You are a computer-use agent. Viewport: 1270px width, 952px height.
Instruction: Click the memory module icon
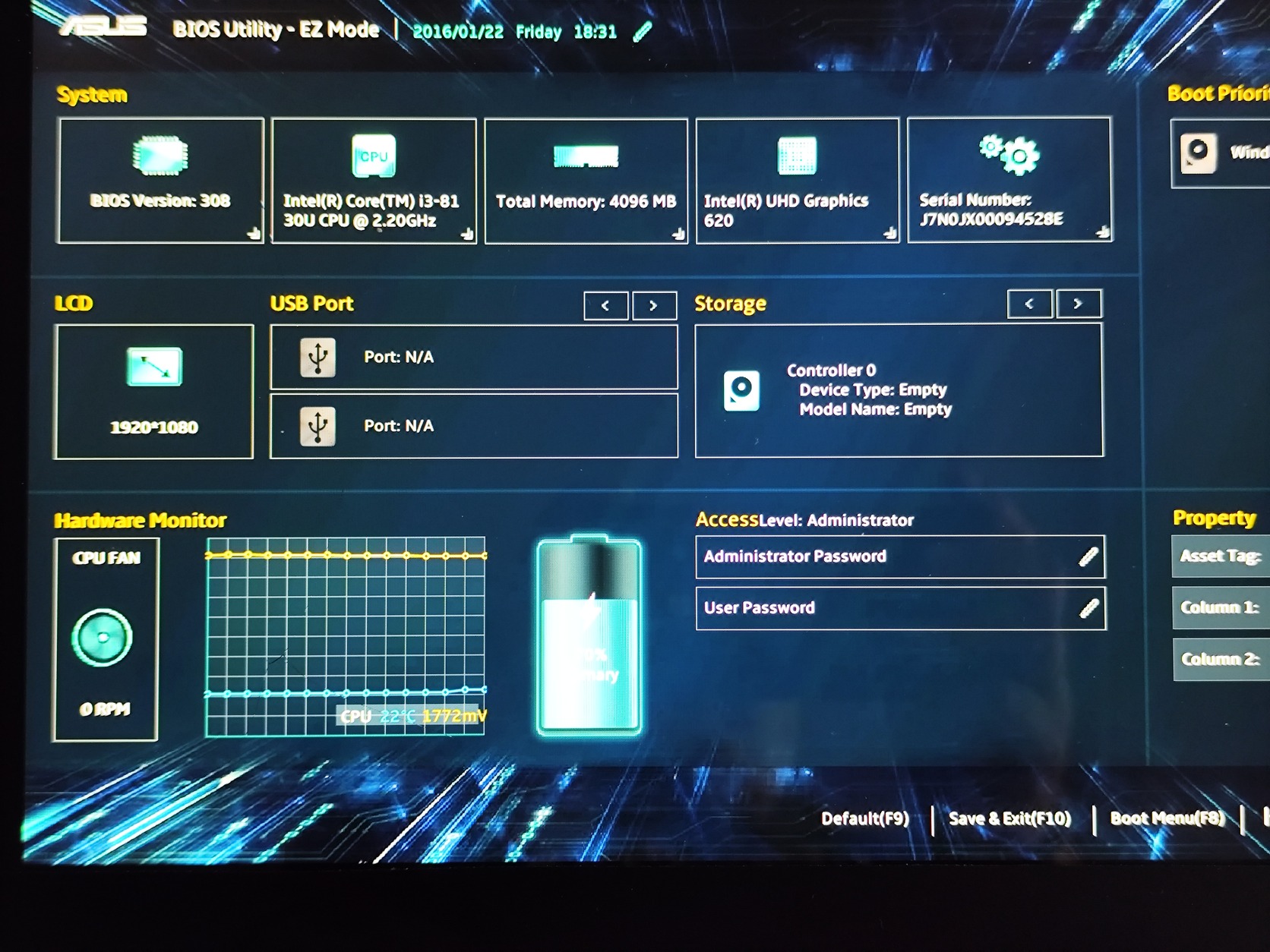(586, 156)
